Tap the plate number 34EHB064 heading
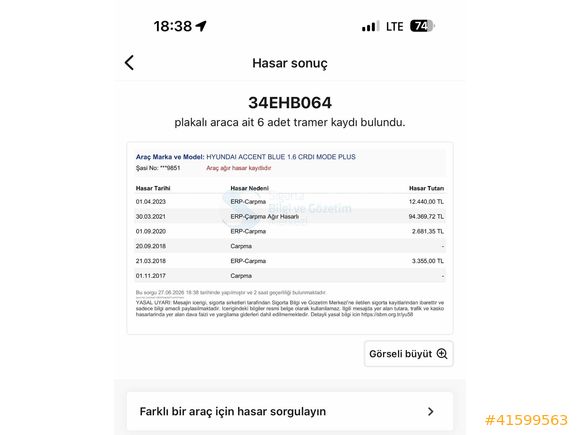This screenshot has width=580, height=435. click(290, 103)
